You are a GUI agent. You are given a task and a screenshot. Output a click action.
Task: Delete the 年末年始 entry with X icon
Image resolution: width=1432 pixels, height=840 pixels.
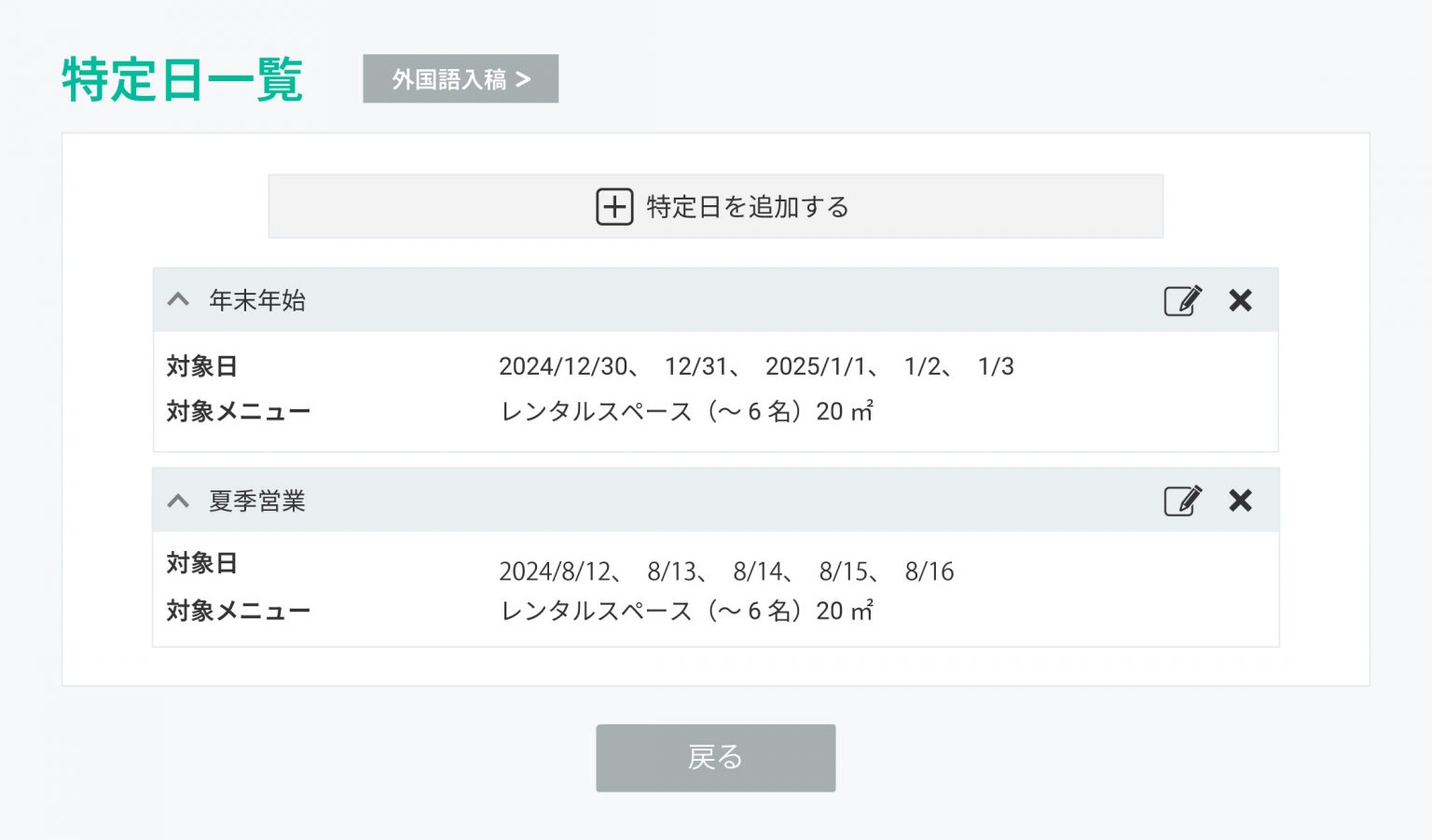[1240, 300]
